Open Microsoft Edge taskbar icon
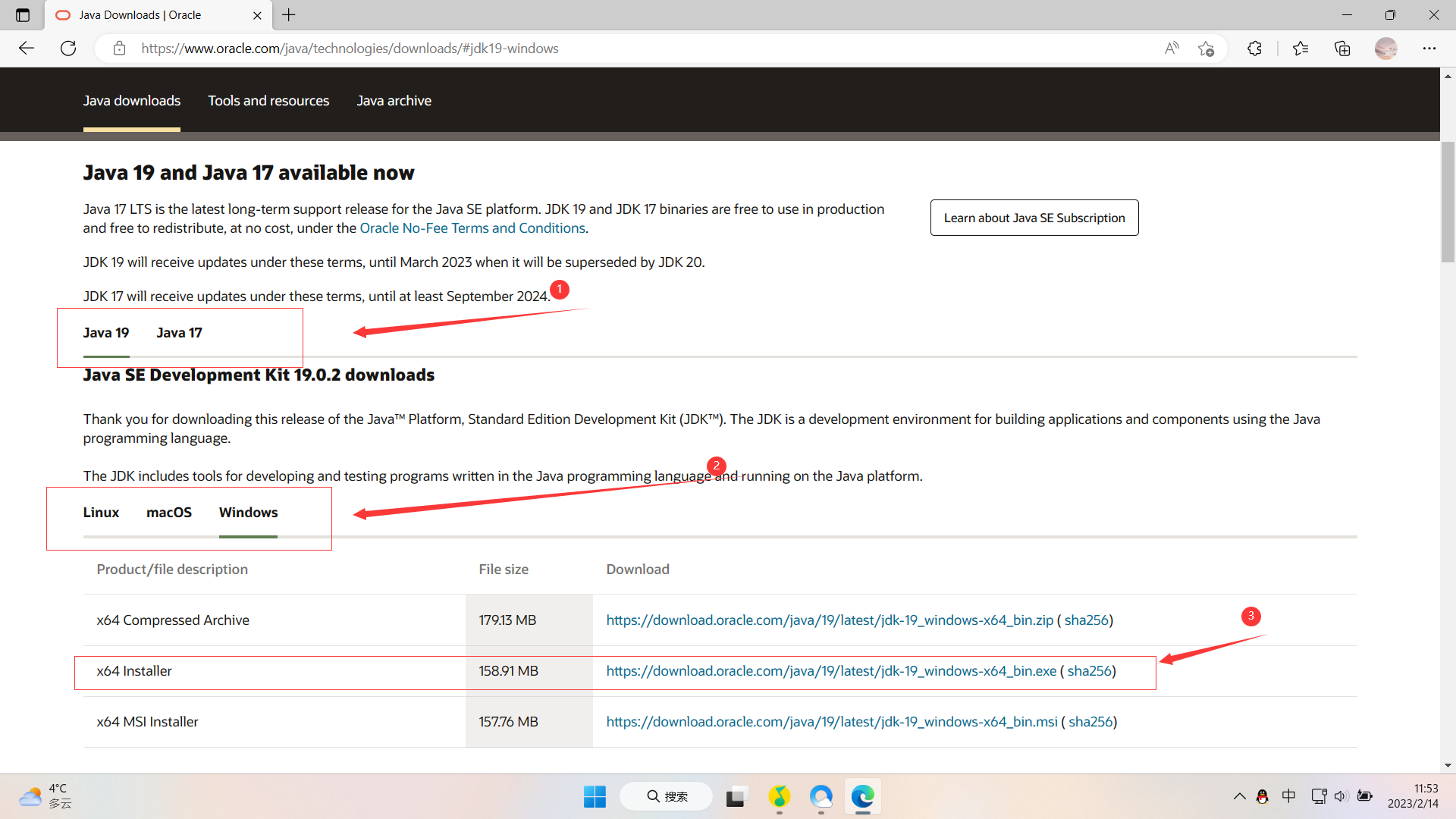The image size is (1456, 819). (x=862, y=797)
